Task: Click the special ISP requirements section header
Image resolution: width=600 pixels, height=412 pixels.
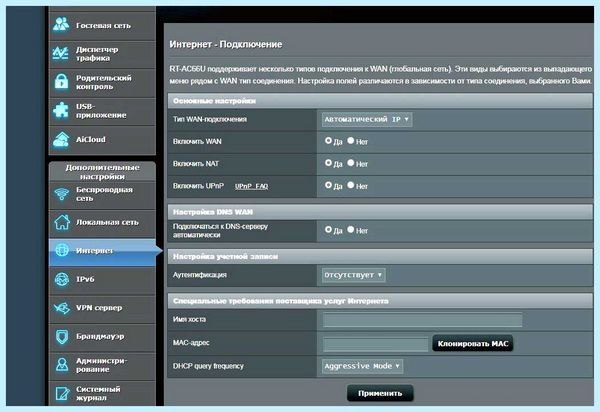Action: point(380,301)
